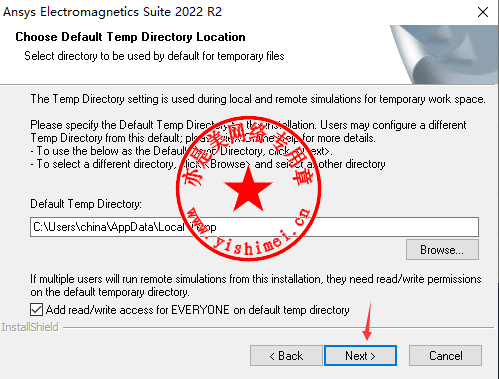Click the red star in the watermark
The width and height of the screenshot is (499, 379).
[248, 189]
